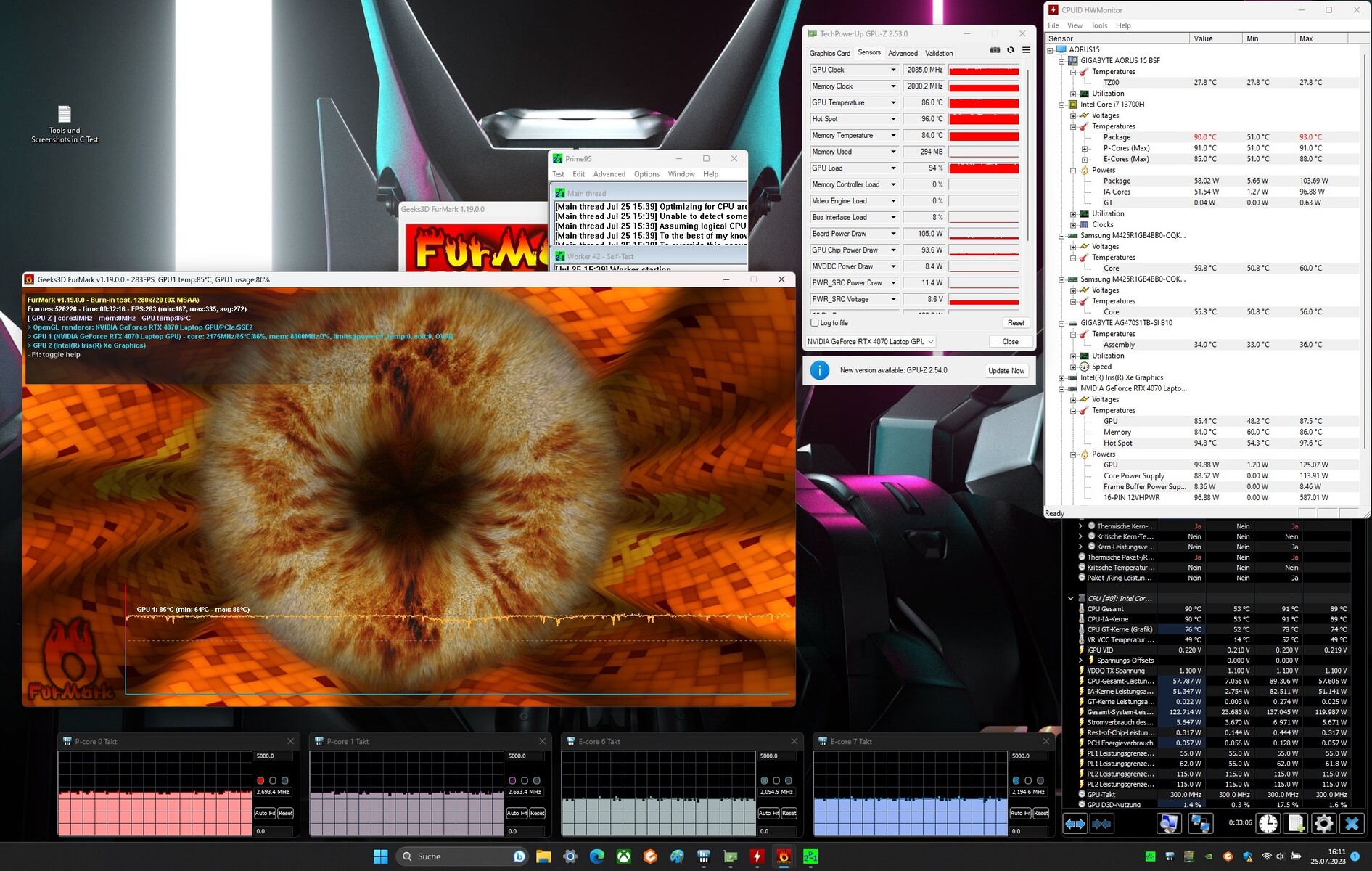This screenshot has height=871, width=1372.
Task: Open the Windows Start menu
Action: [380, 856]
